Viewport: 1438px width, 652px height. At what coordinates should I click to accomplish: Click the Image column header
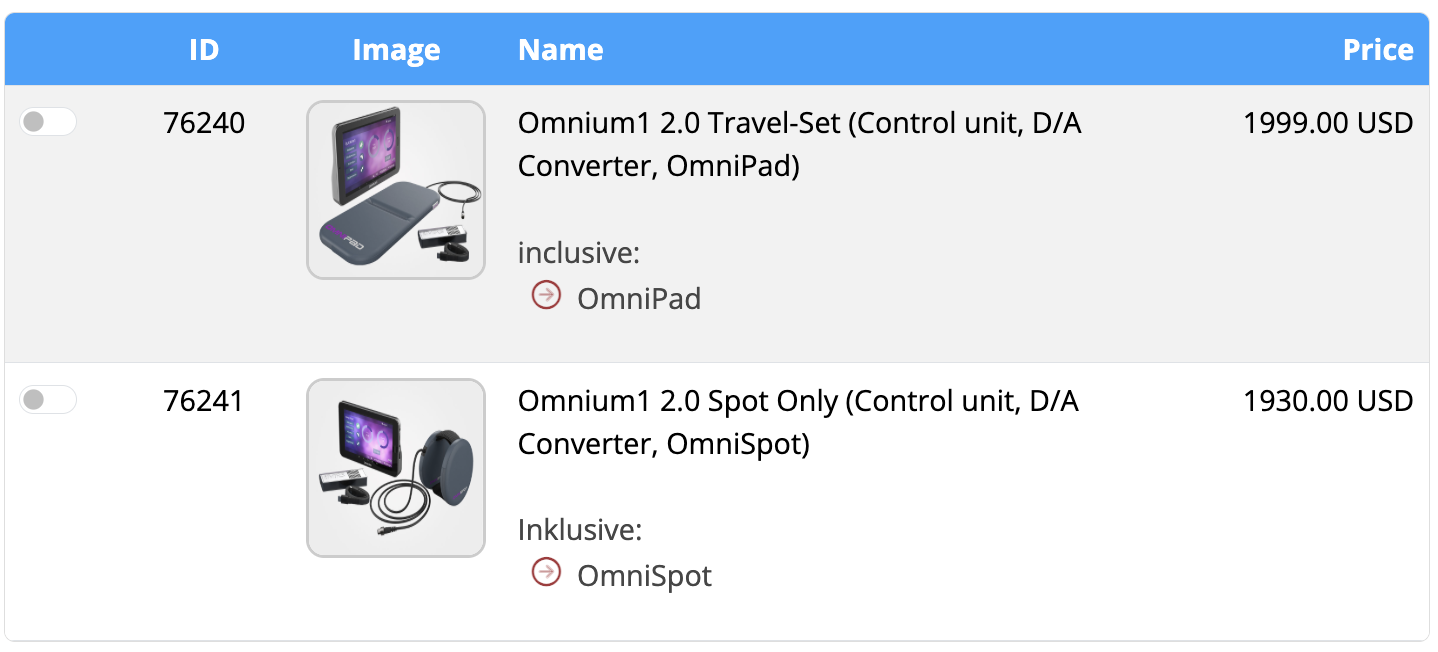[396, 49]
